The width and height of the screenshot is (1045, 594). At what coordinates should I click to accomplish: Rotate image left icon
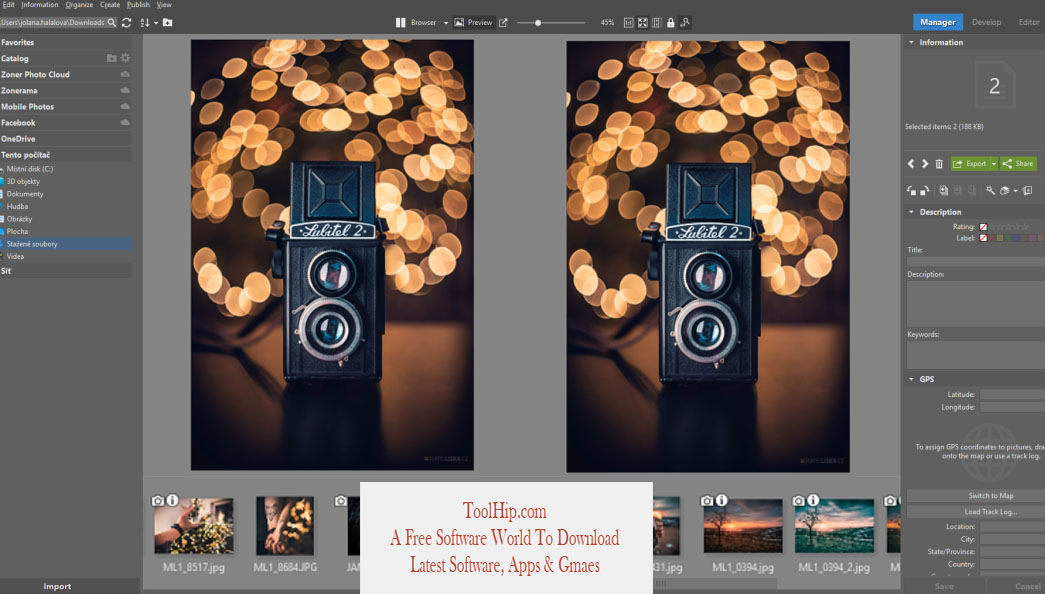pos(911,191)
